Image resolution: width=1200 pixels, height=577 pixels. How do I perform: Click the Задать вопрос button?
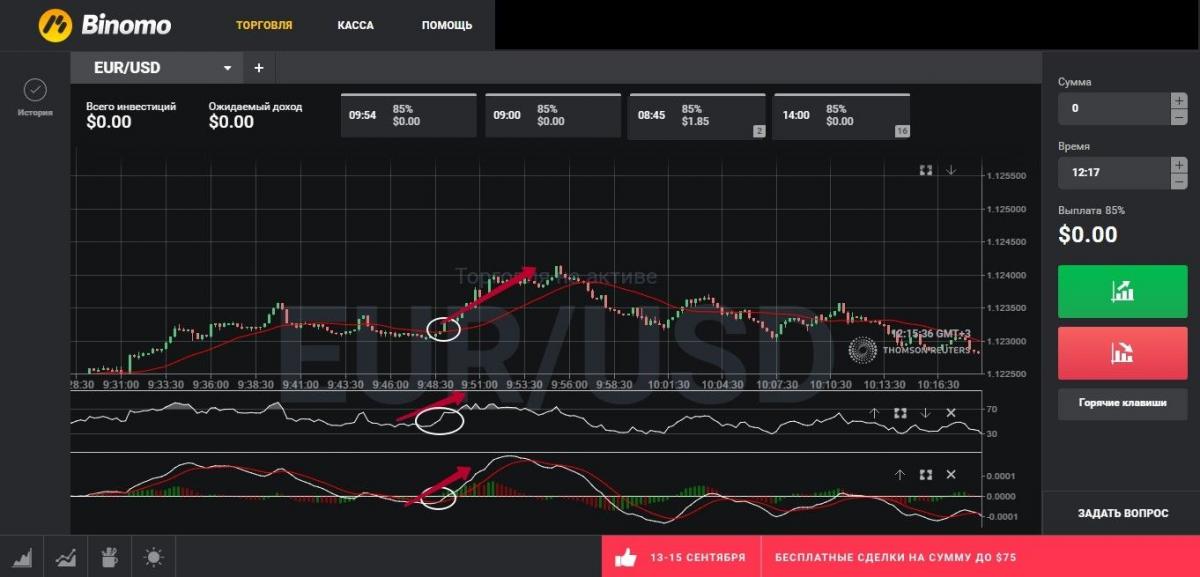pyautogui.click(x=1122, y=513)
